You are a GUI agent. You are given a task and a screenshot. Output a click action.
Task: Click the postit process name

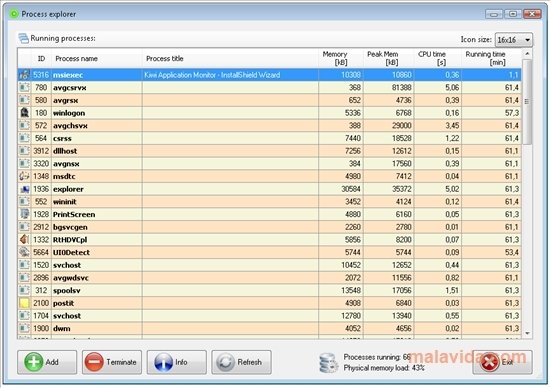pos(63,303)
